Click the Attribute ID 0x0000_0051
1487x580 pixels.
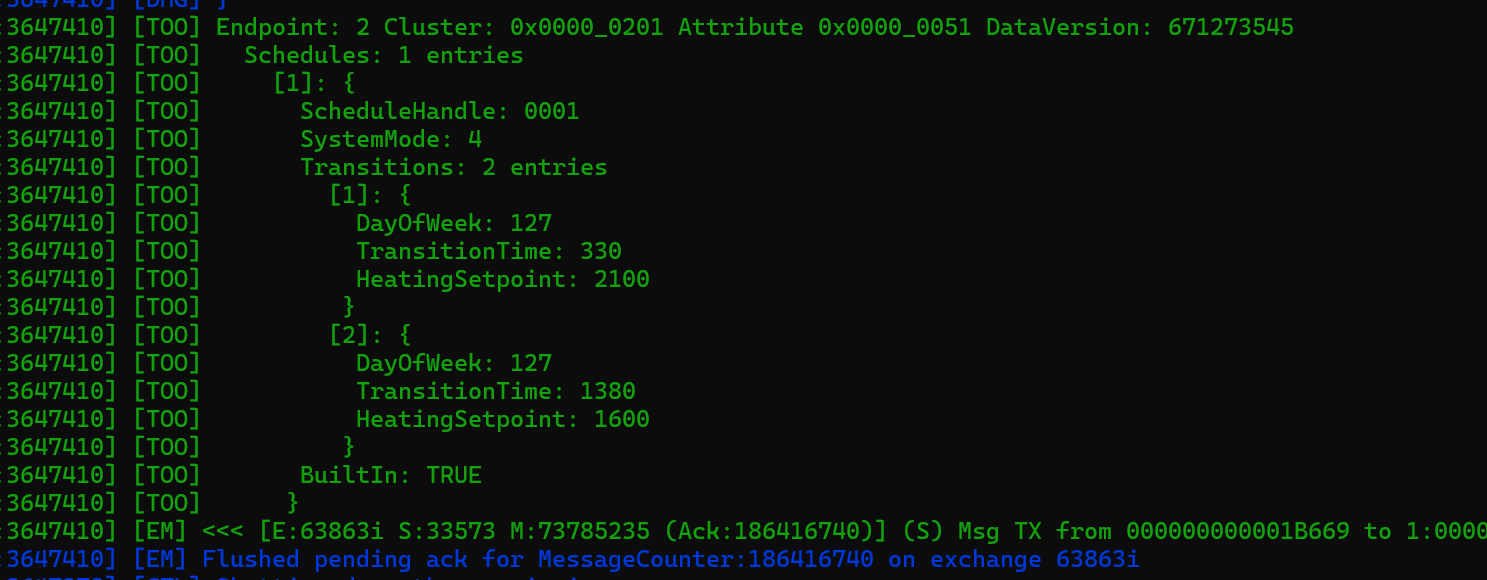coord(894,27)
